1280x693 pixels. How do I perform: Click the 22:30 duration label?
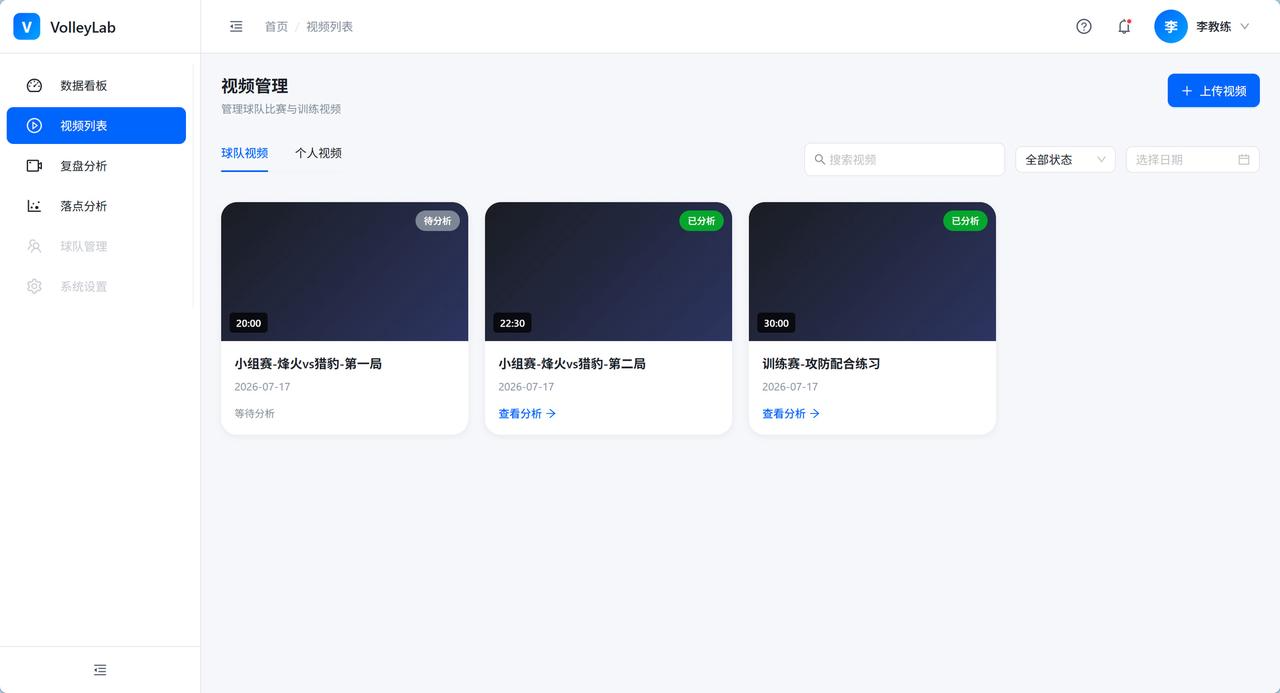point(512,323)
